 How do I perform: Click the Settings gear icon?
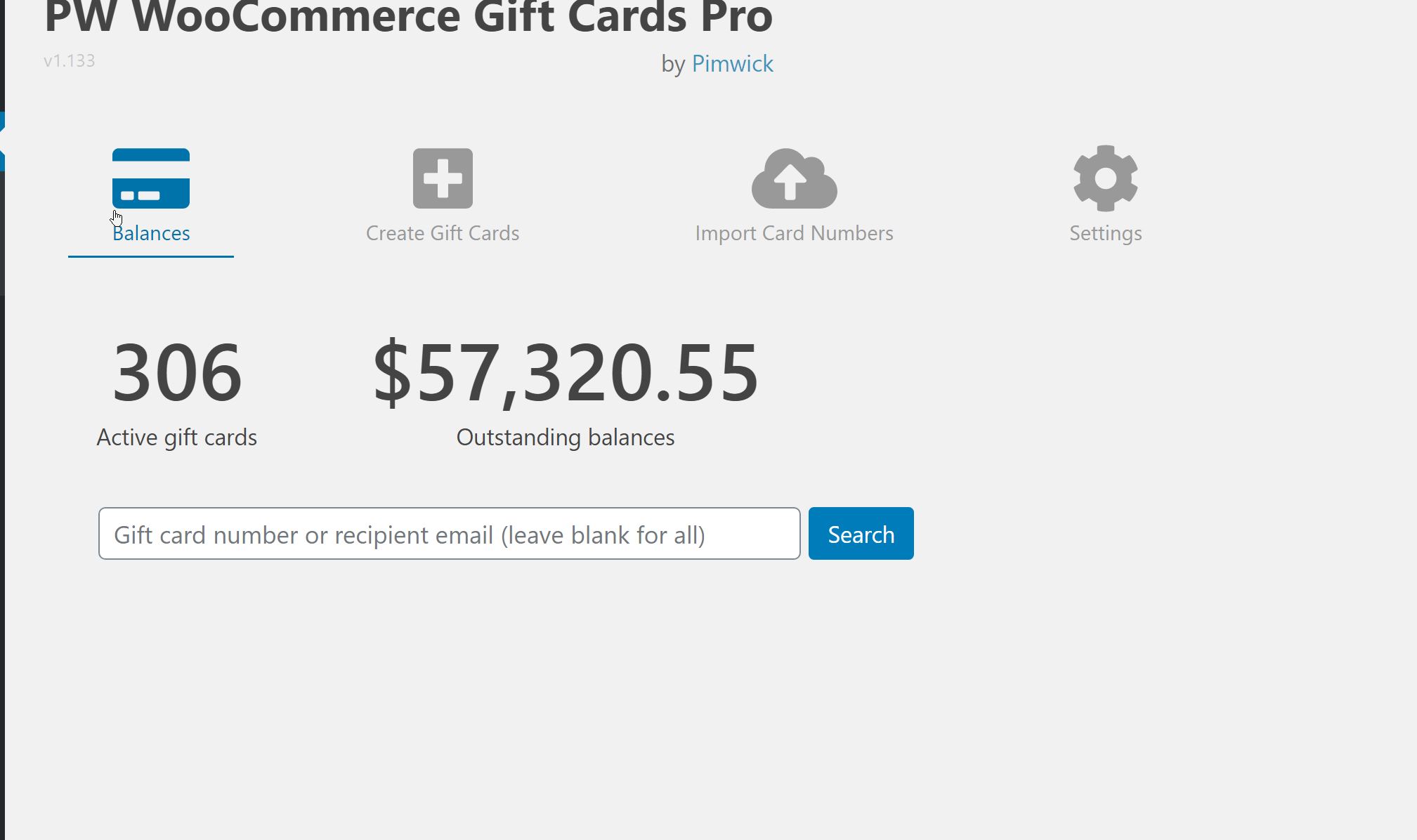1105,178
